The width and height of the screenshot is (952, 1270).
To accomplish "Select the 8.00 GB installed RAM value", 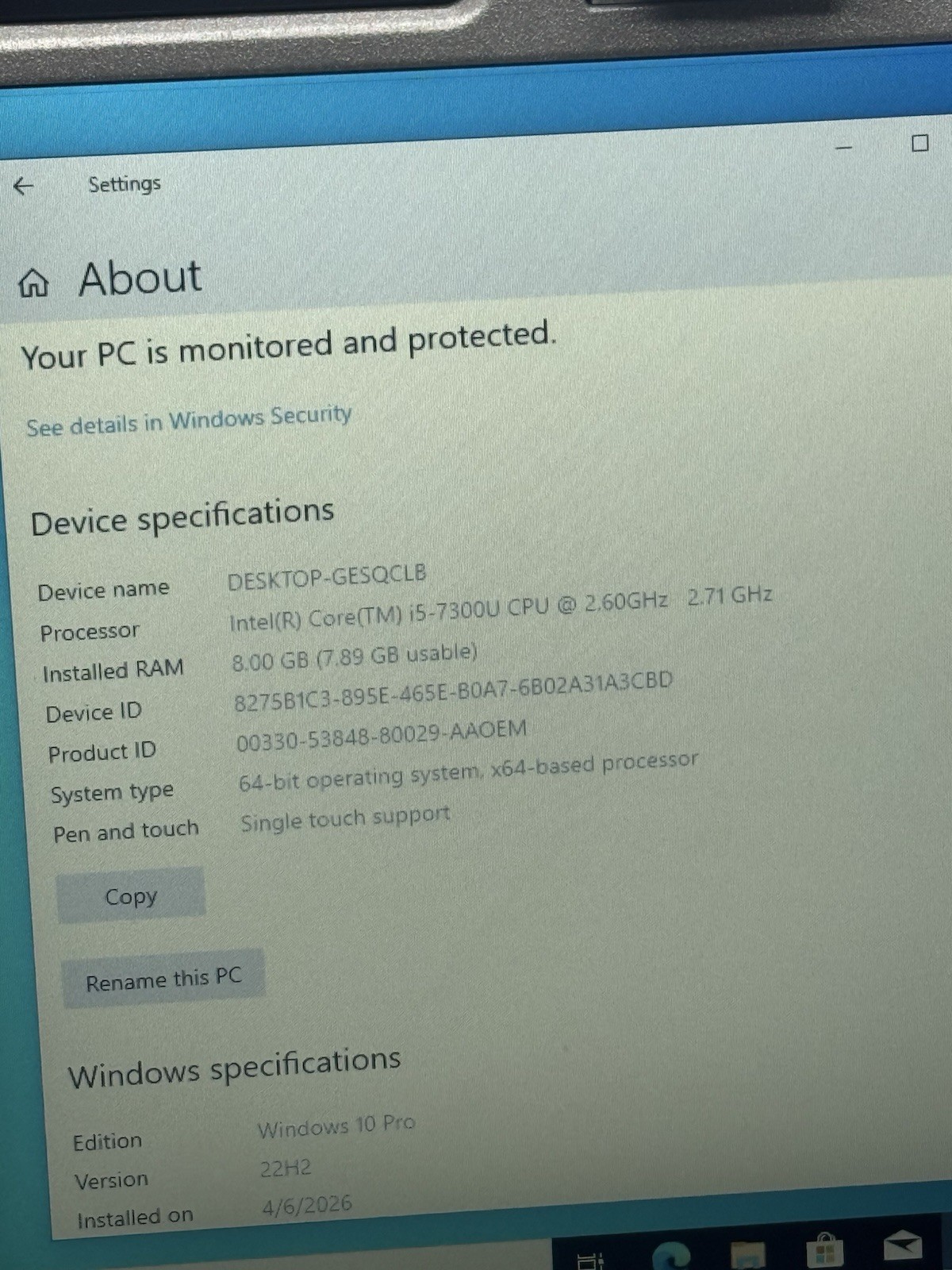I will point(355,657).
